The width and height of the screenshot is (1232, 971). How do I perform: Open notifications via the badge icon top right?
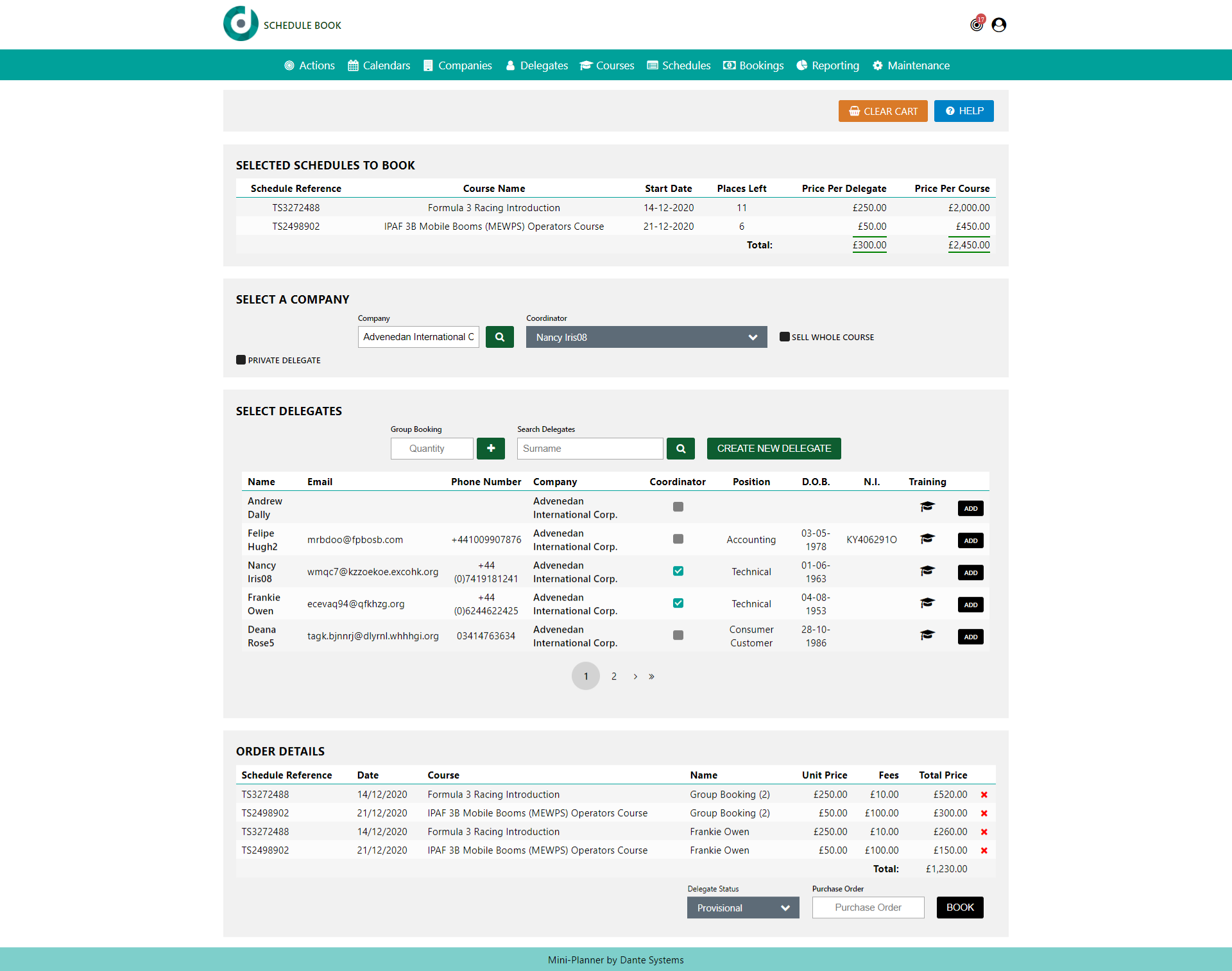coord(976,24)
